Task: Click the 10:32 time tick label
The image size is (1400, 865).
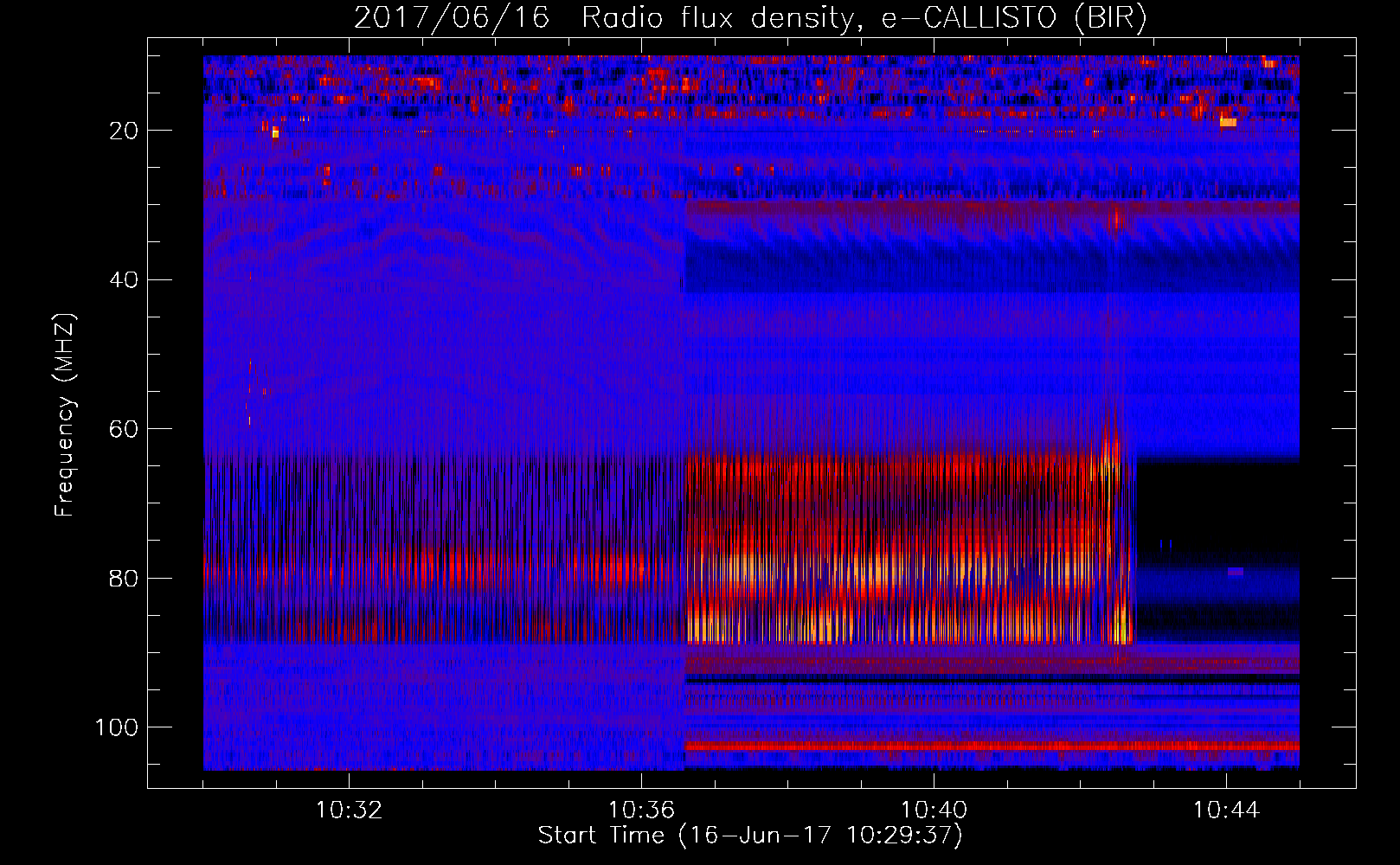Action: (x=349, y=811)
